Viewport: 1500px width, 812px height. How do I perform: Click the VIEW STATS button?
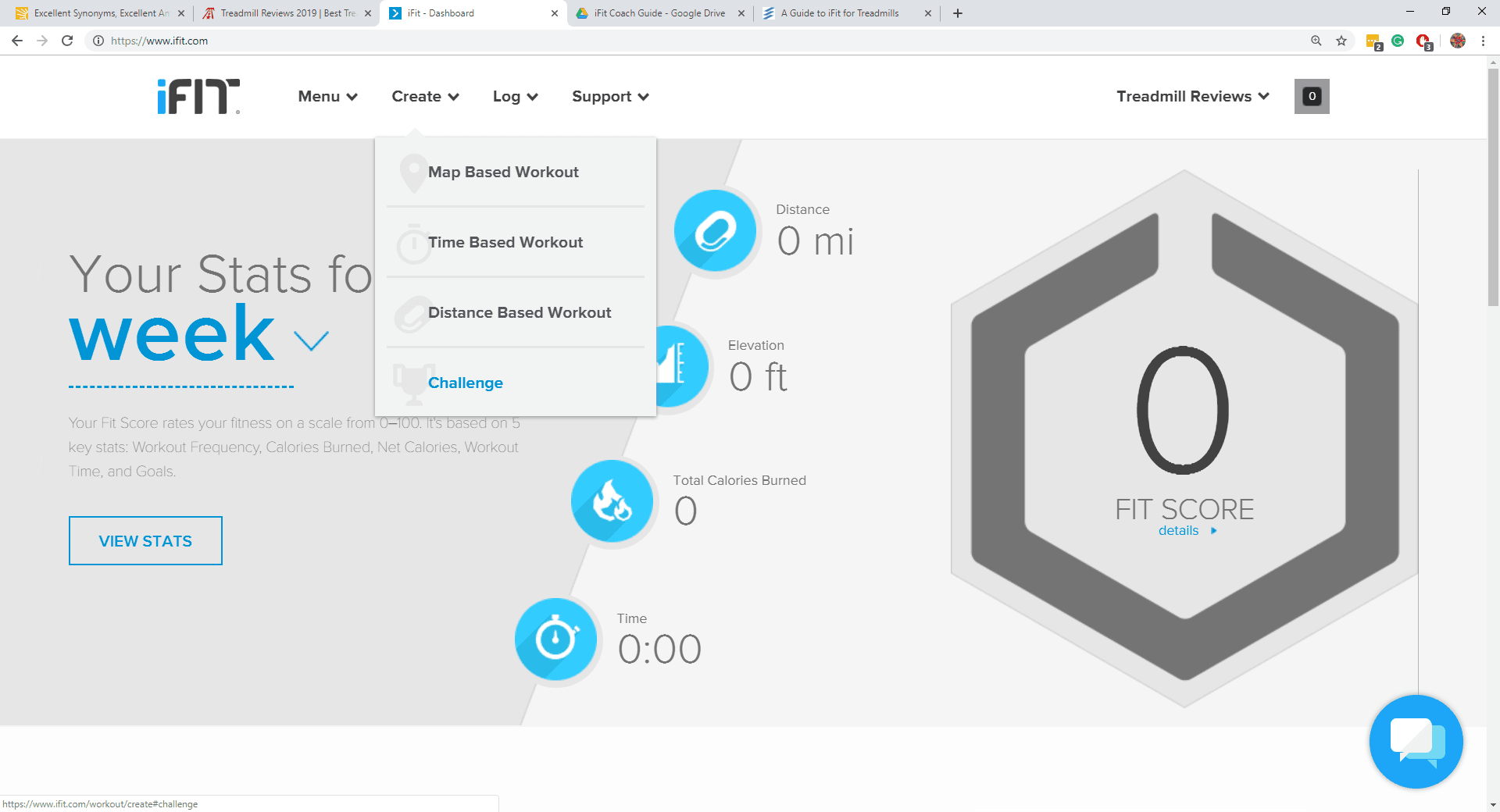click(145, 540)
